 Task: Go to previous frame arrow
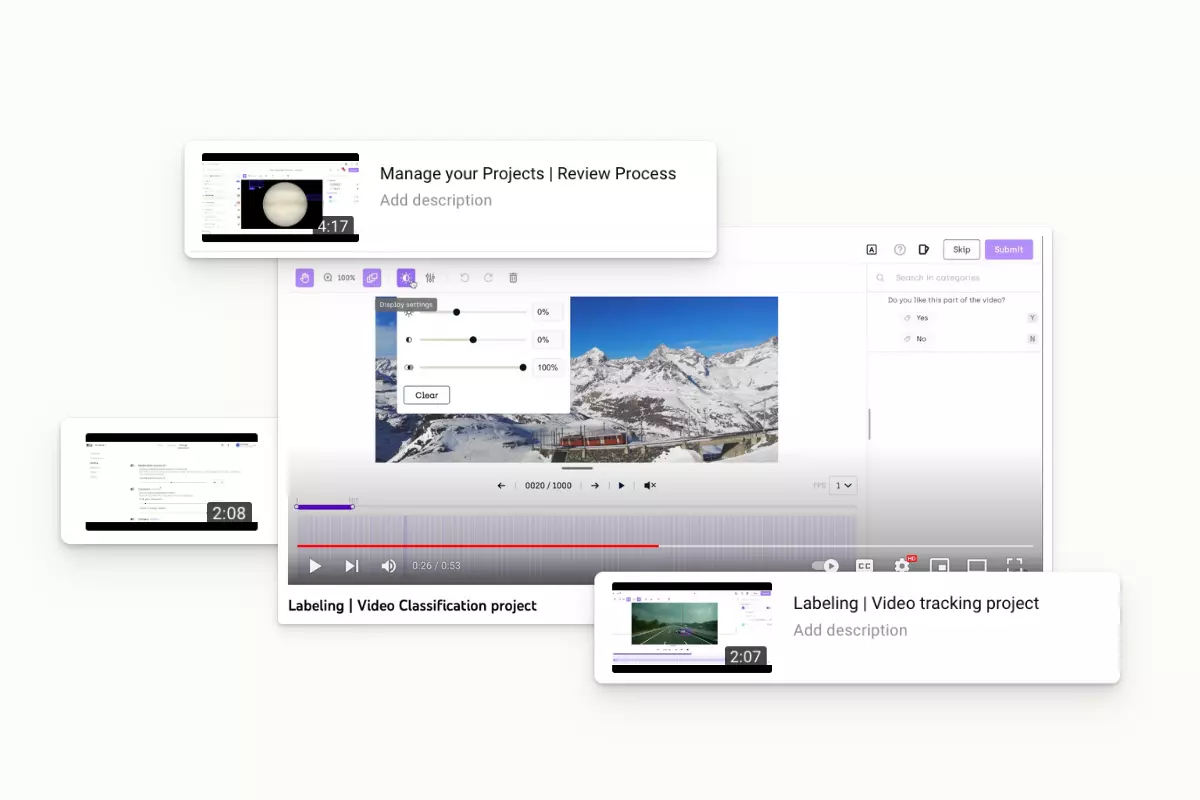[x=502, y=485]
